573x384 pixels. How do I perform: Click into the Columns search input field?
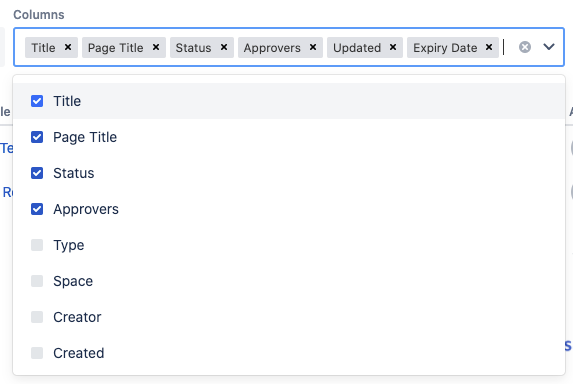pos(508,47)
